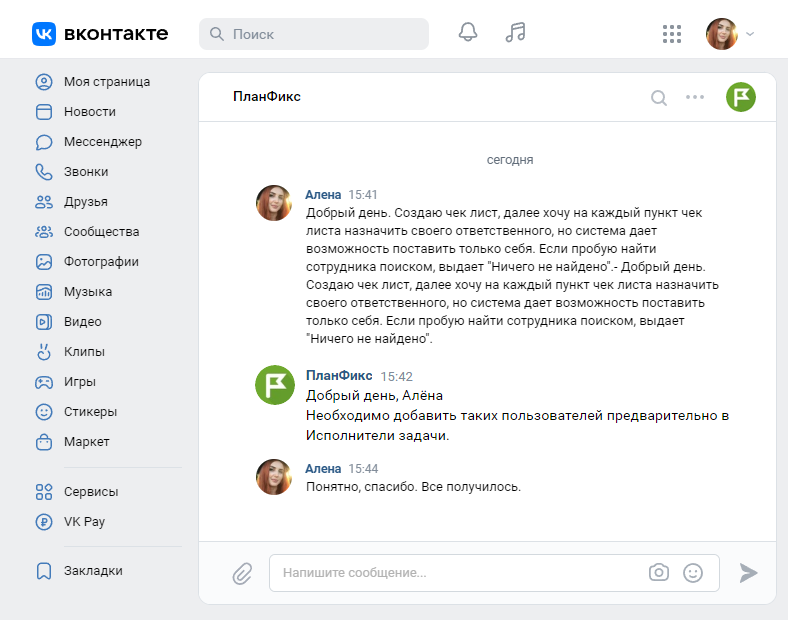Click Алена's avatar on 15:41 message
Screen dimensions: 788x620
click(274, 203)
